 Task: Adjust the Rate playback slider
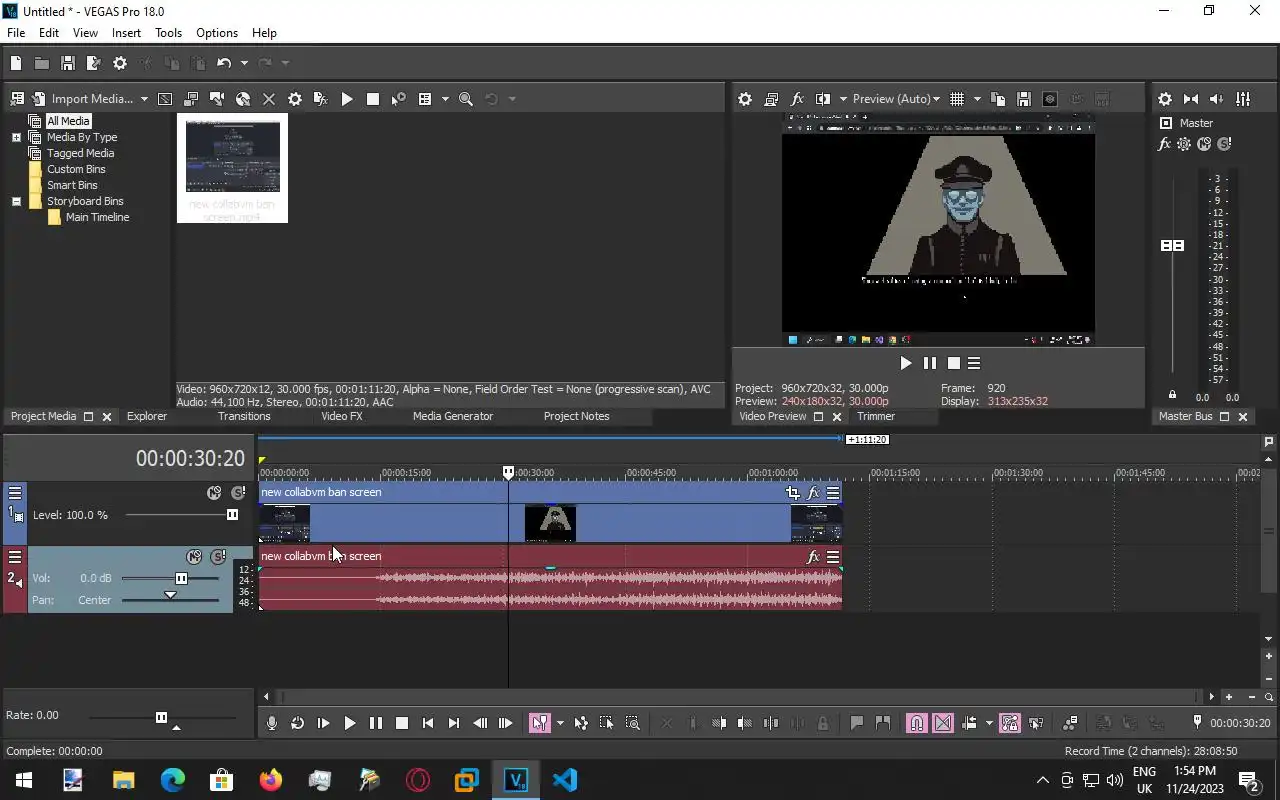coord(161,717)
